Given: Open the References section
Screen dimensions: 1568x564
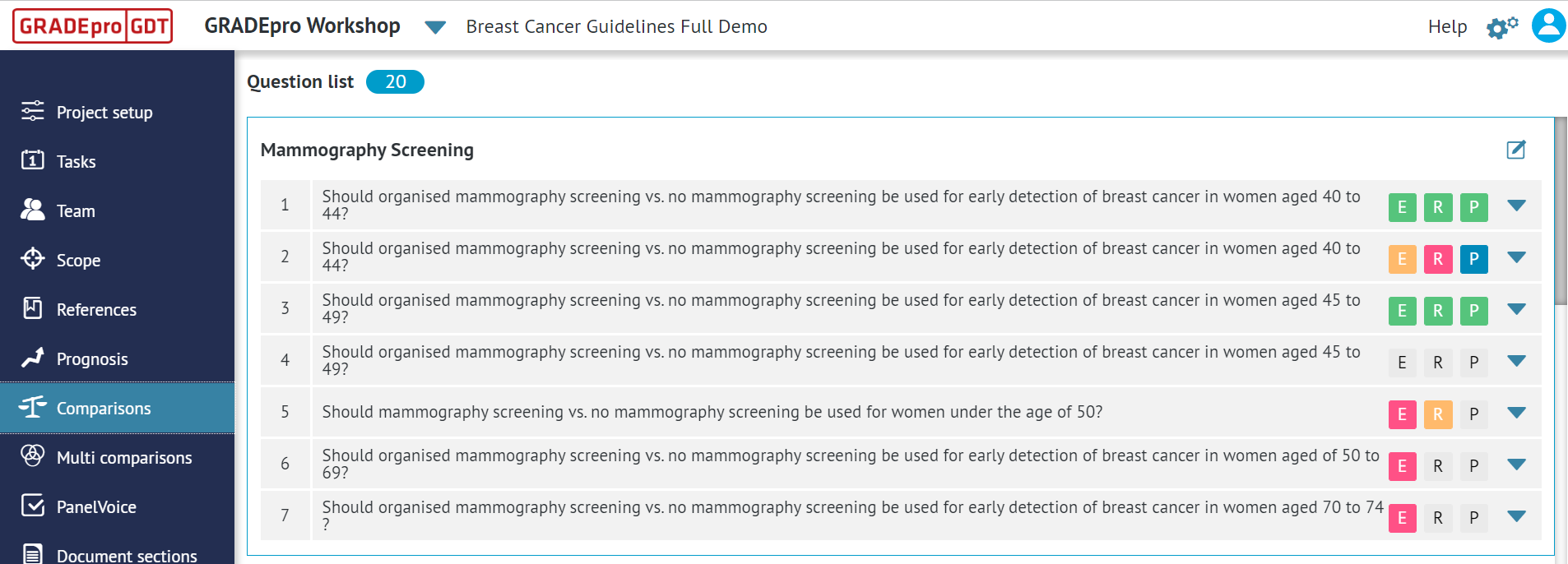Looking at the screenshot, I should (96, 309).
